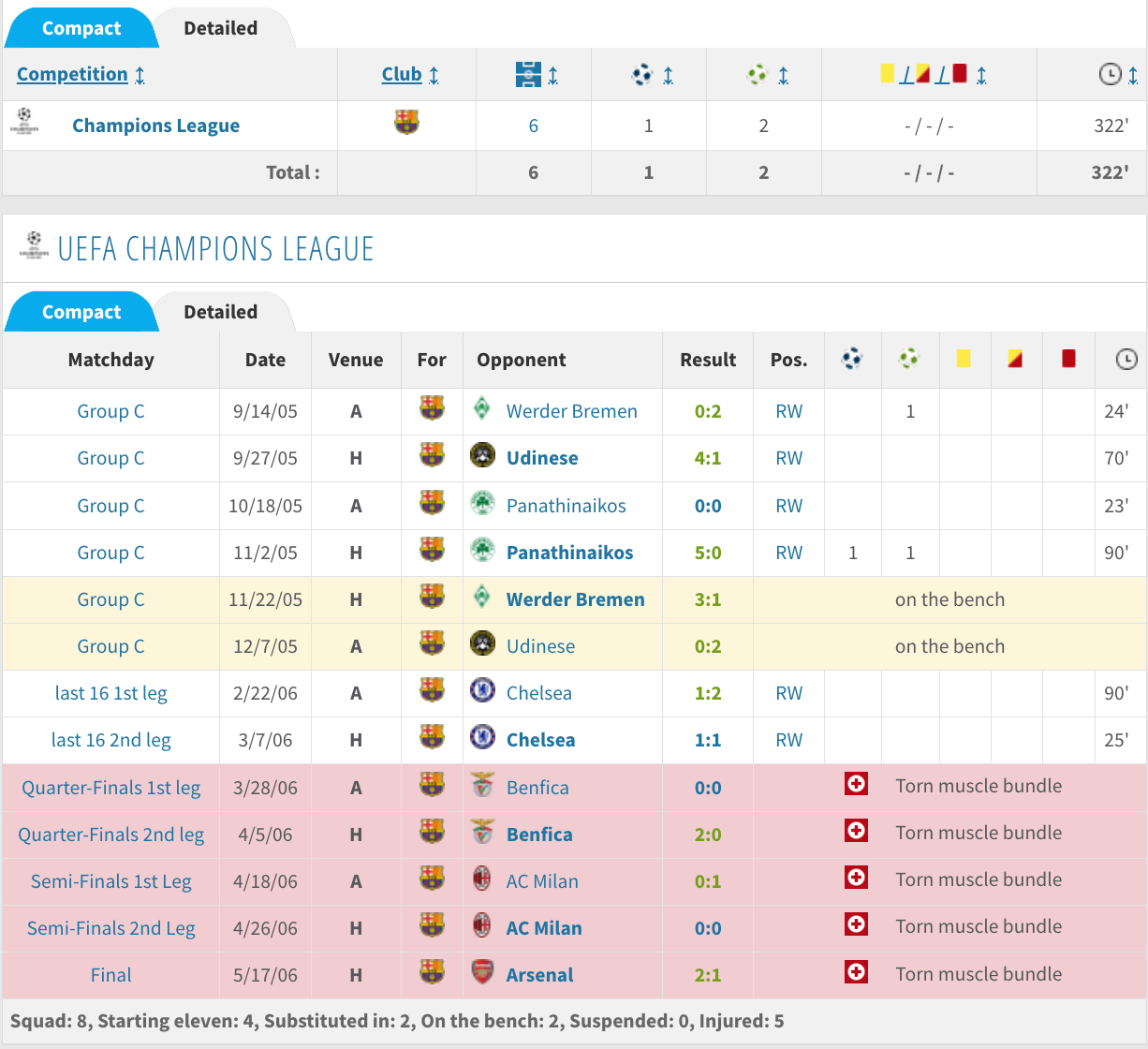Viewport: 1148px width, 1049px height.
Task: Open Semi-Finals 2nd Leg matchday link
Action: click(x=110, y=928)
